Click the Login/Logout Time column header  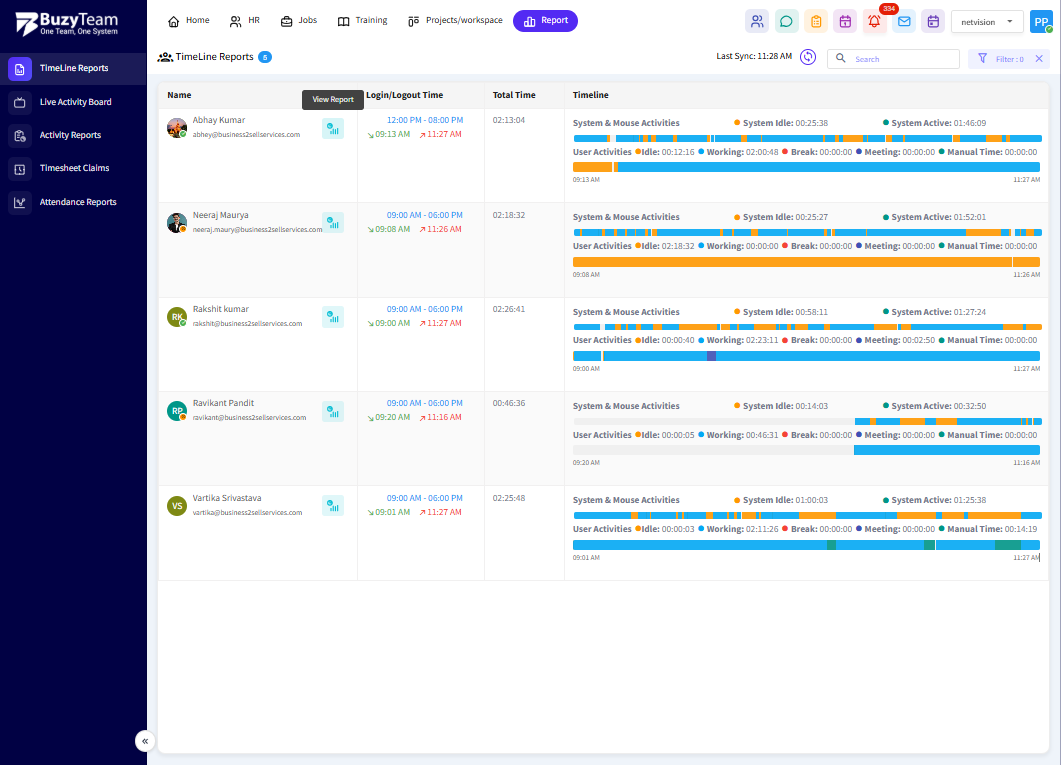405,95
